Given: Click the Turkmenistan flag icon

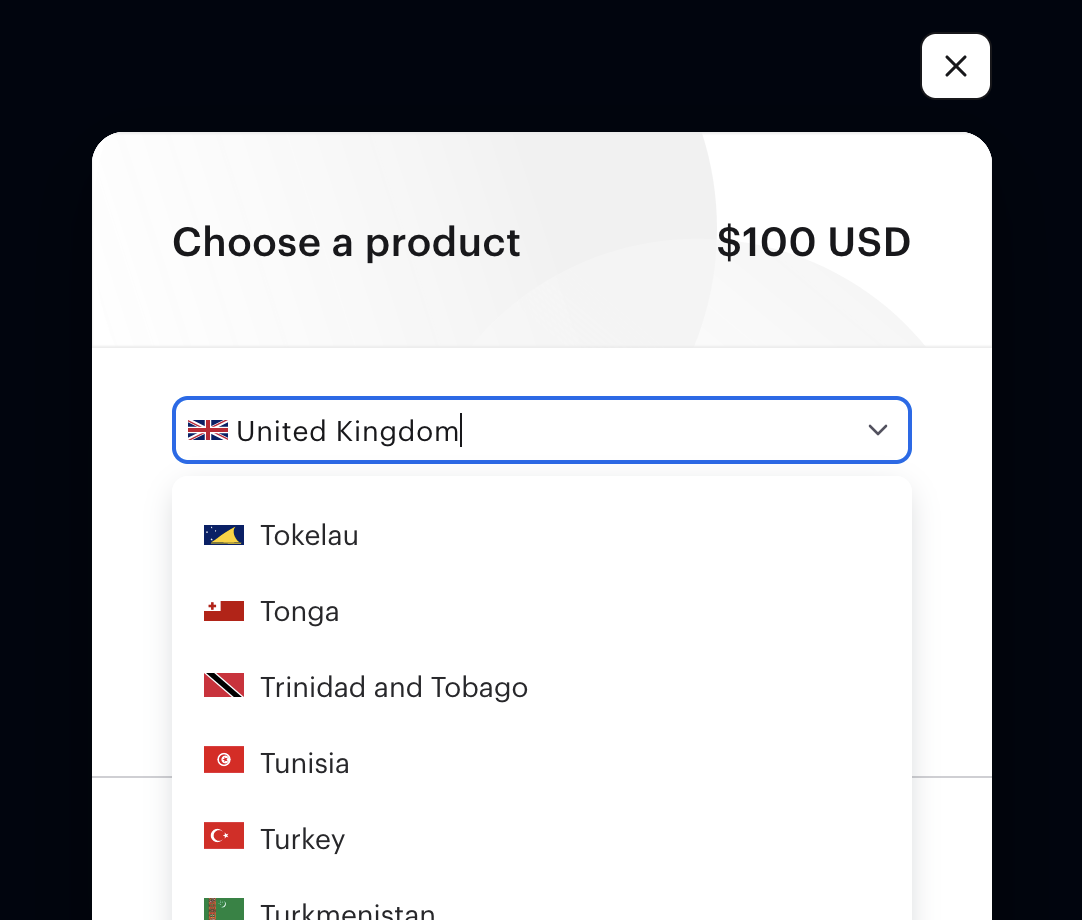Looking at the screenshot, I should (x=224, y=909).
